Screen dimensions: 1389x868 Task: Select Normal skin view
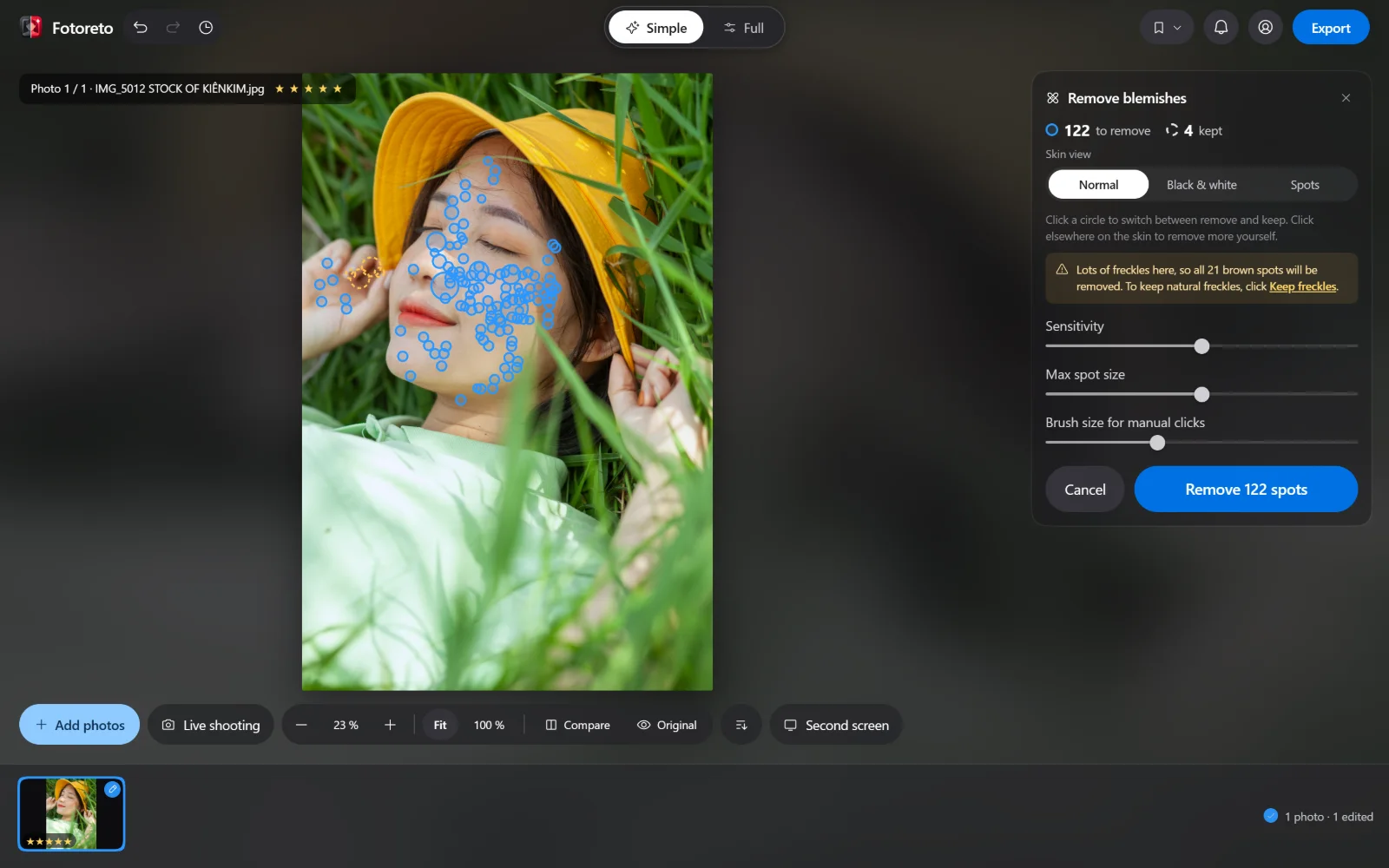[x=1098, y=185]
